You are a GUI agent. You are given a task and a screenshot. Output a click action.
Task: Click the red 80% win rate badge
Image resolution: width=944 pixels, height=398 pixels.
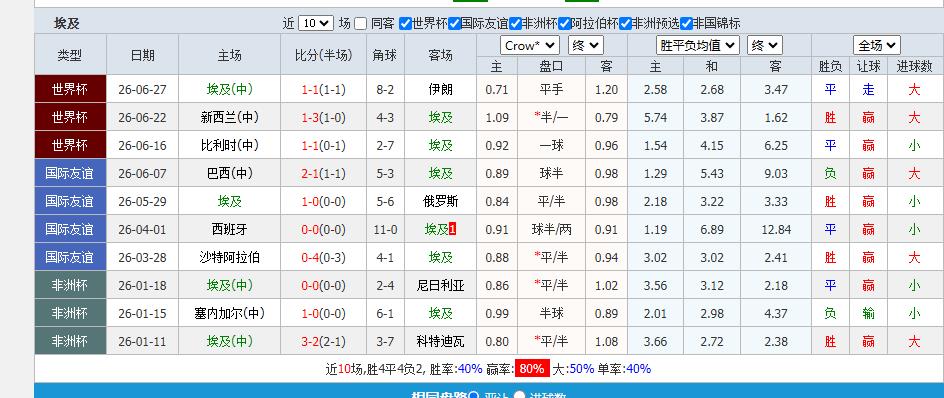tap(532, 368)
